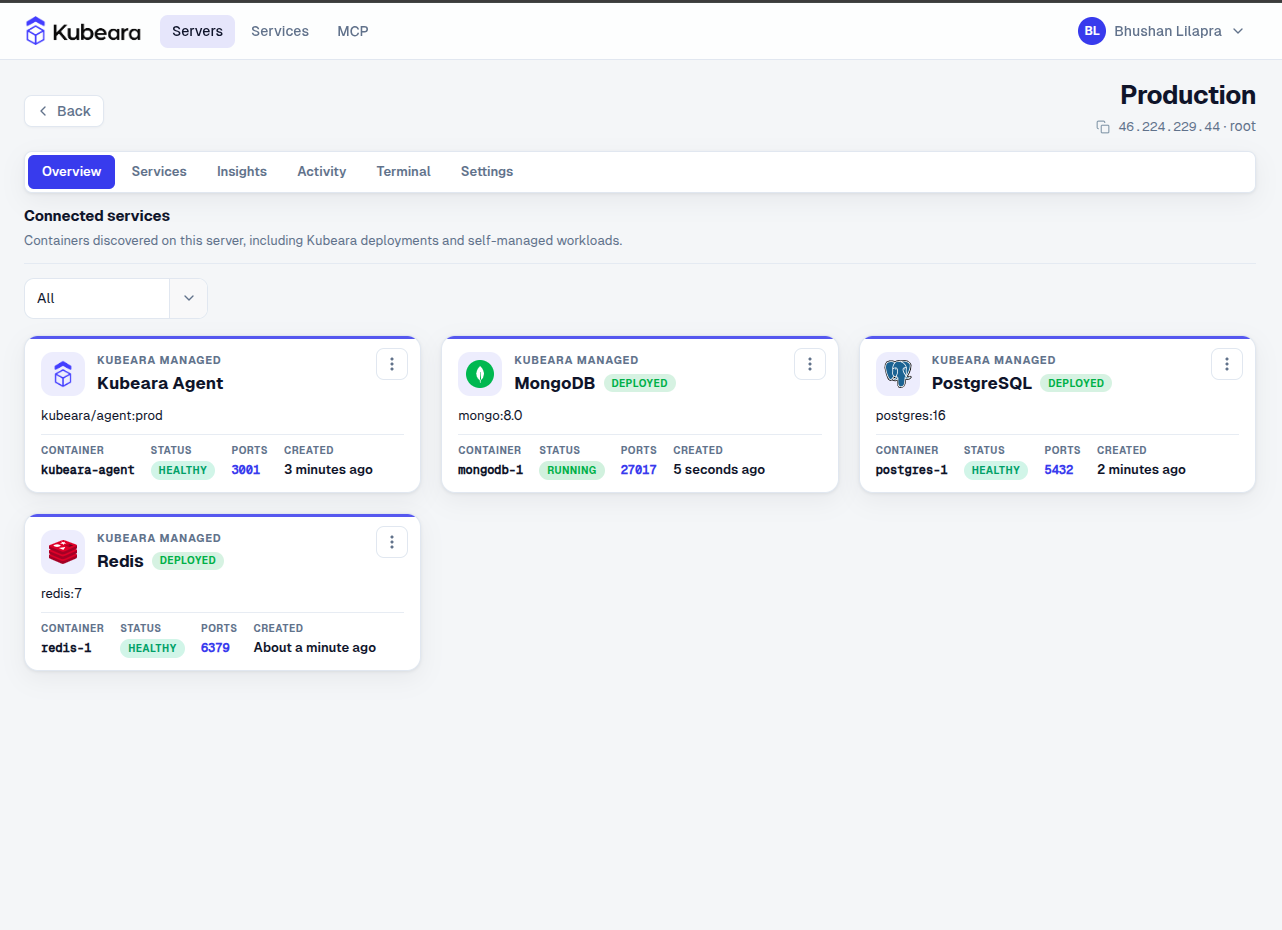The height and width of the screenshot is (930, 1282).
Task: Click the MongoDB card title
Action: tap(555, 383)
